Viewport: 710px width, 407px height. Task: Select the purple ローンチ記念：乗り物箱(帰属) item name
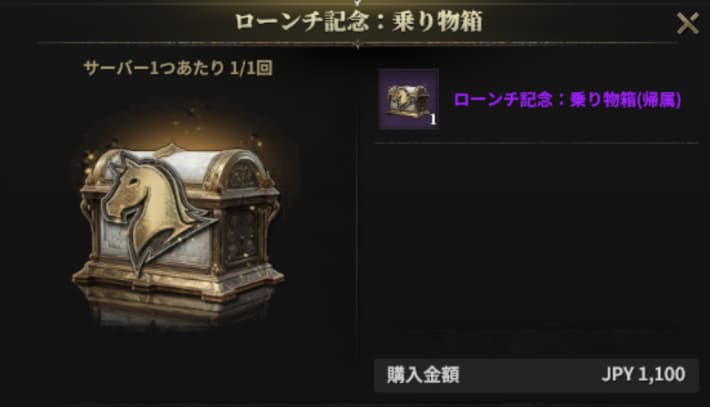pyautogui.click(x=567, y=100)
